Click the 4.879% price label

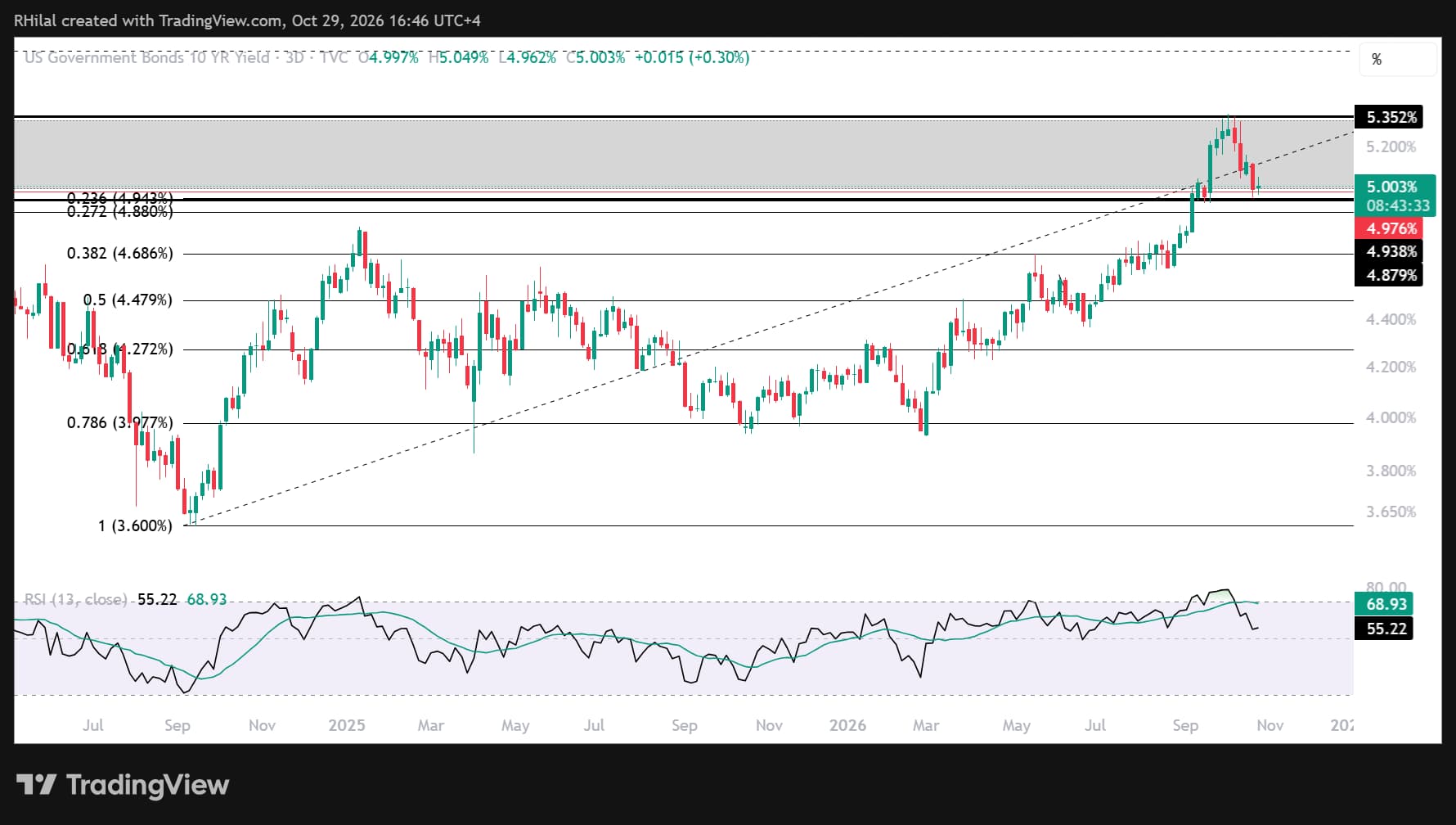(1389, 275)
